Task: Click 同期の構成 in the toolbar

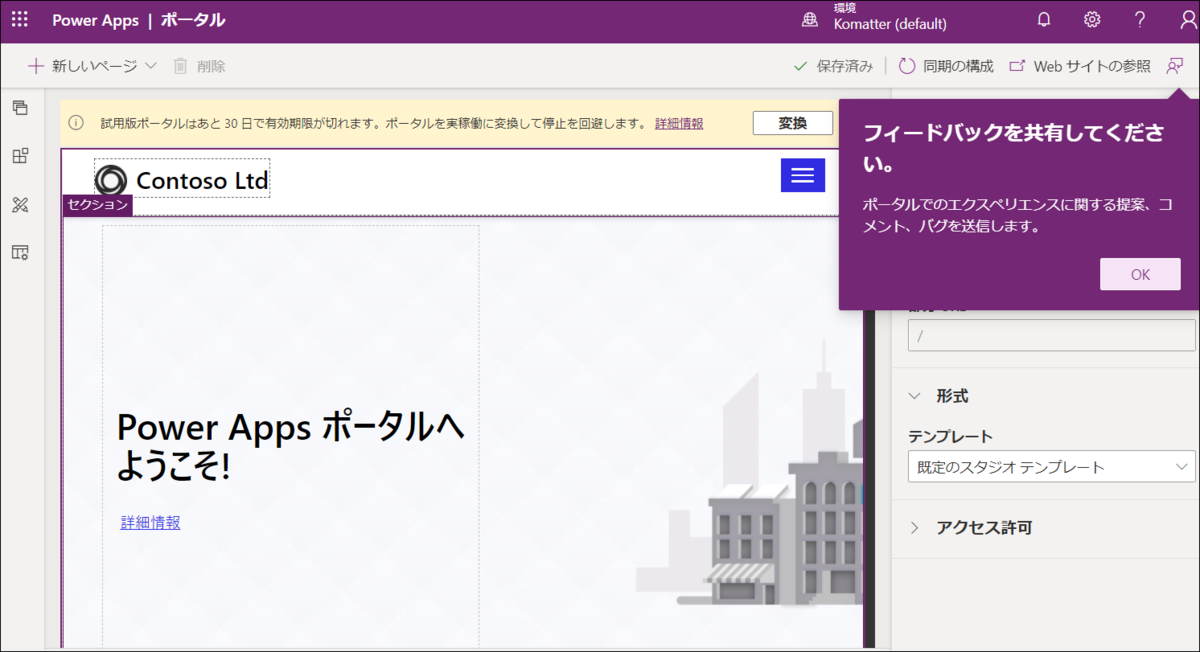Action: (946, 66)
